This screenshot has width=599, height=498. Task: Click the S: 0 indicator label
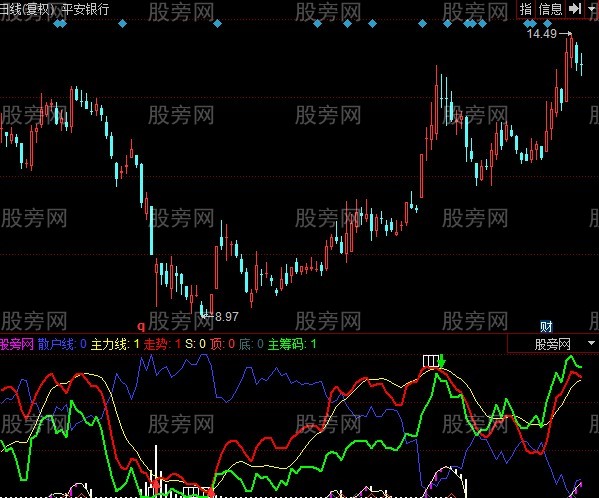[x=195, y=344]
